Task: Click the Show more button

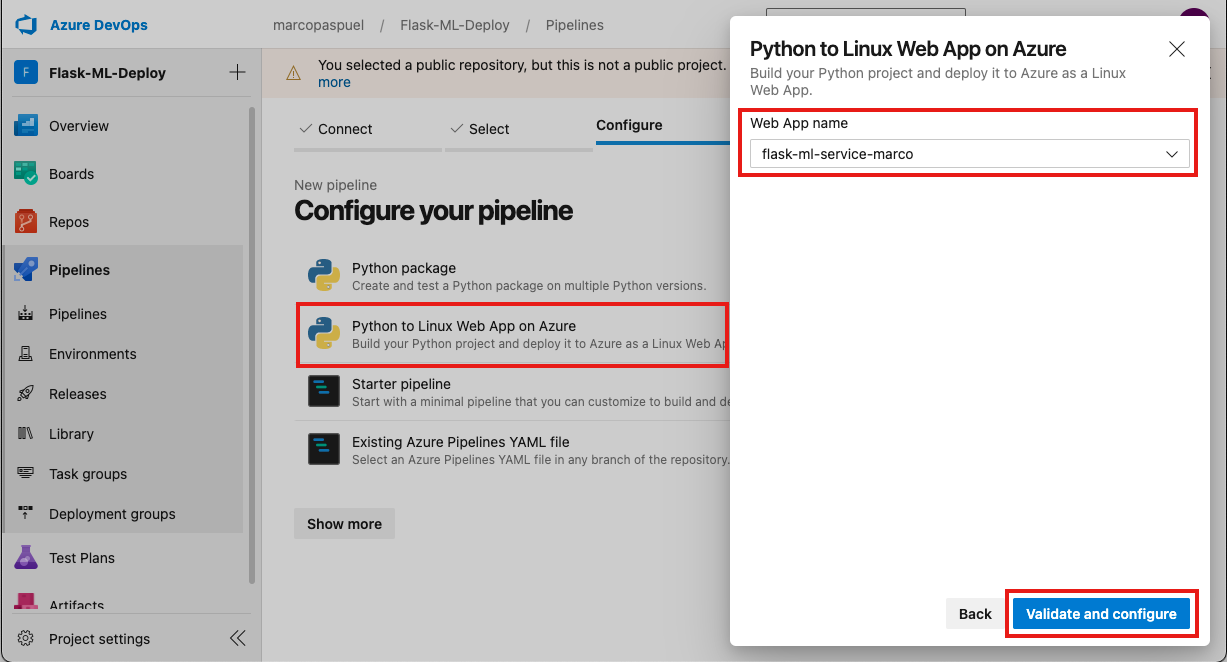Action: click(x=344, y=524)
